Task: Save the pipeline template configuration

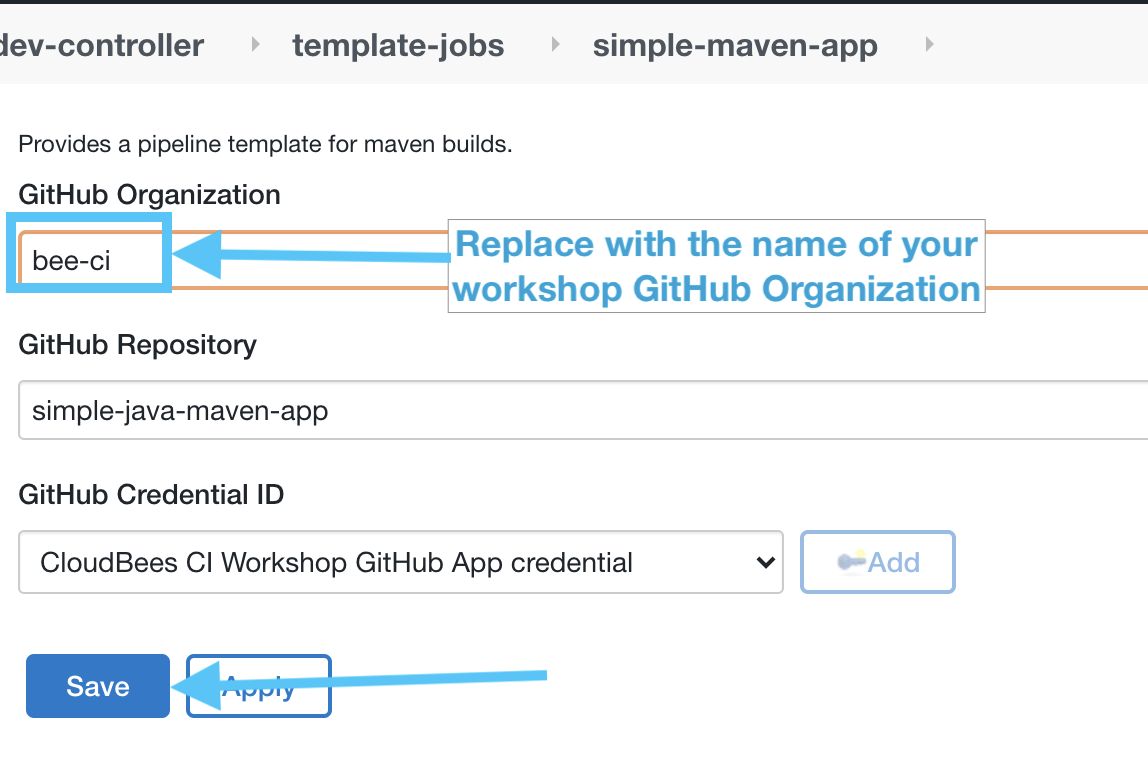Action: (97, 686)
